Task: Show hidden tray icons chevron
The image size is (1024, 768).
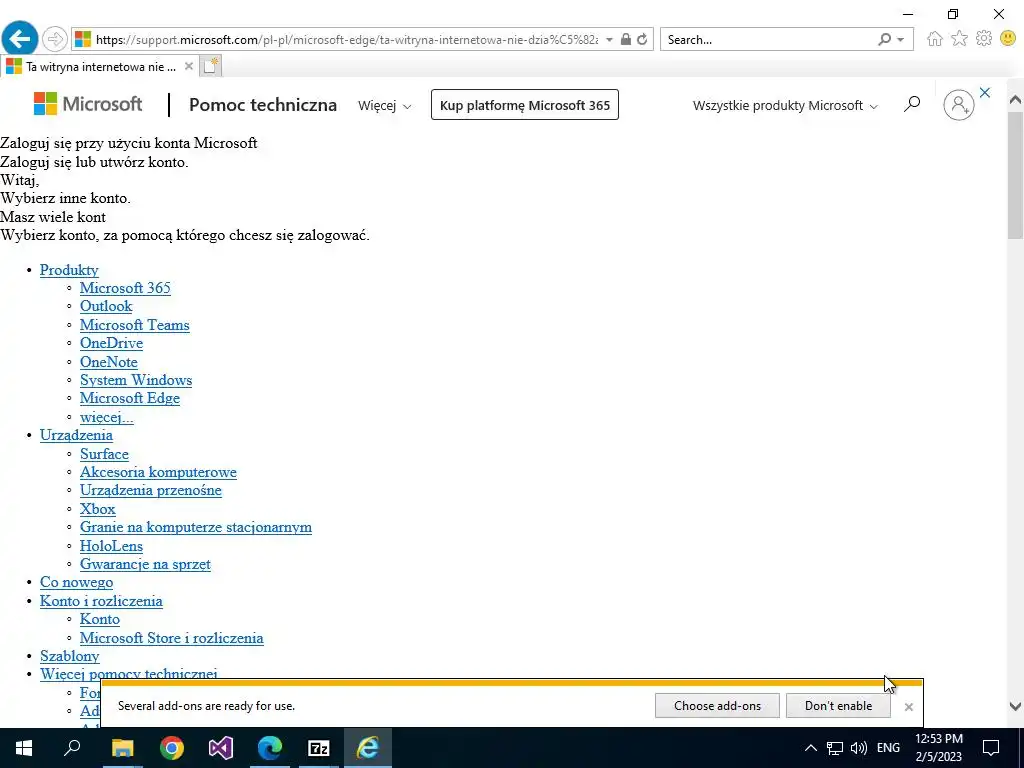Action: [810, 748]
